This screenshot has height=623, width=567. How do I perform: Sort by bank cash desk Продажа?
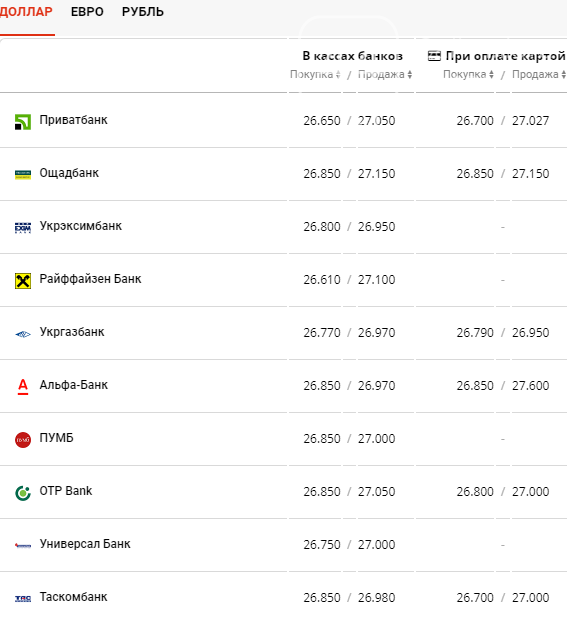pyautogui.click(x=385, y=74)
